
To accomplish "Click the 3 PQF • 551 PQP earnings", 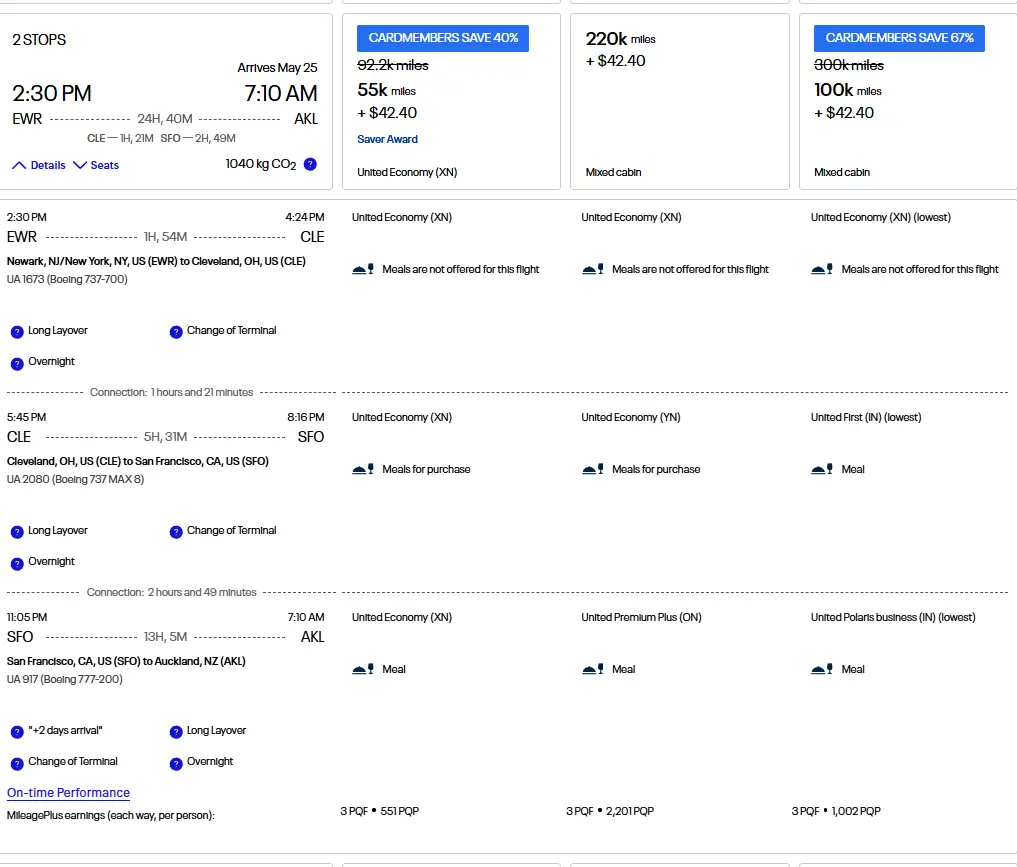I will point(379,811).
